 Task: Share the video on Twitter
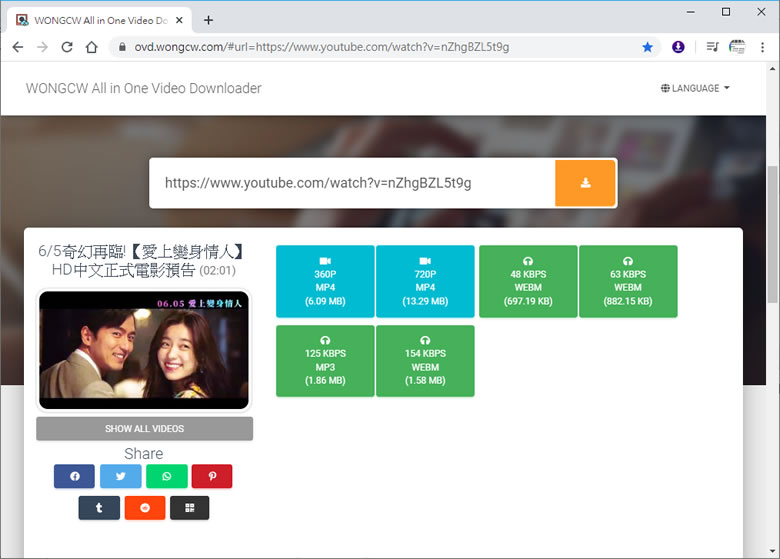coord(121,477)
